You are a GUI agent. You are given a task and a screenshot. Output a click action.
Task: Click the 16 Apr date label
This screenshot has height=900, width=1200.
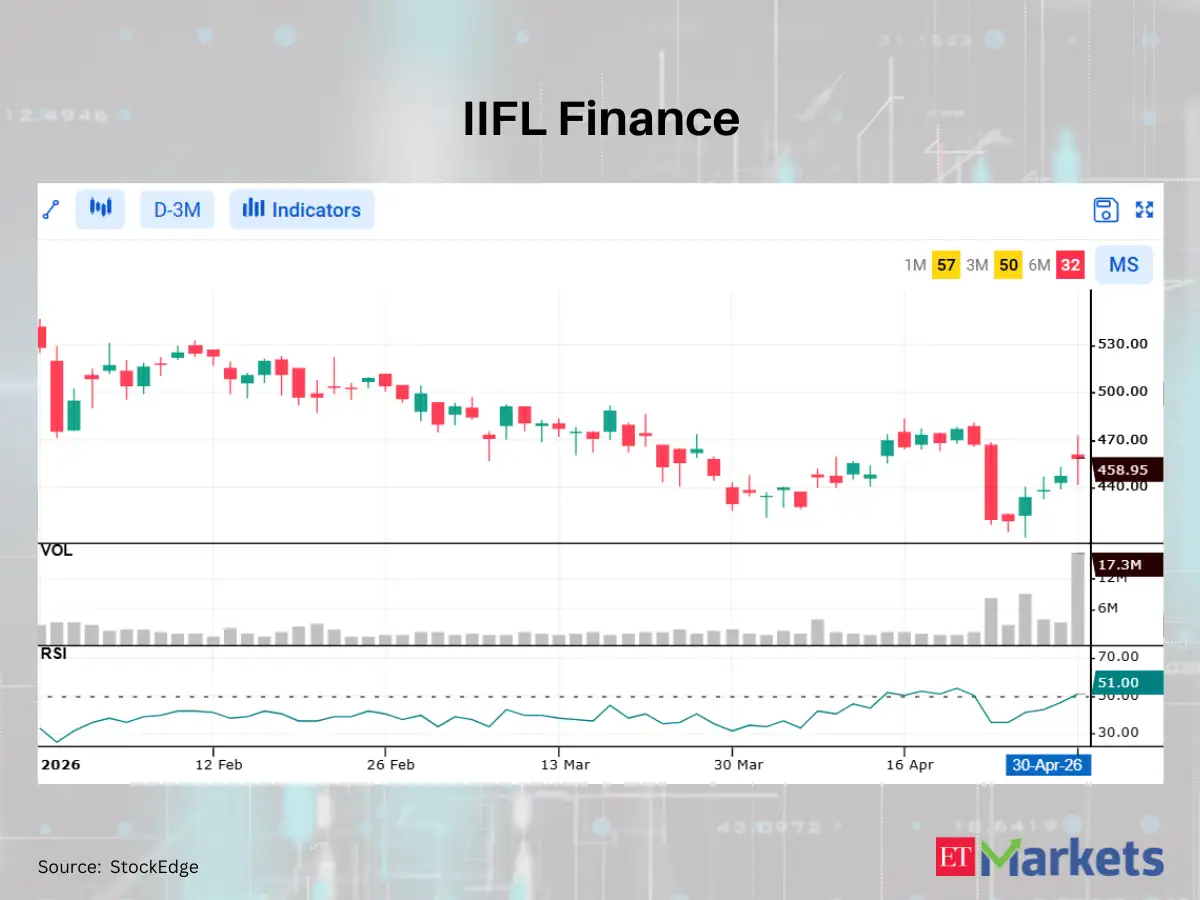[x=910, y=765]
